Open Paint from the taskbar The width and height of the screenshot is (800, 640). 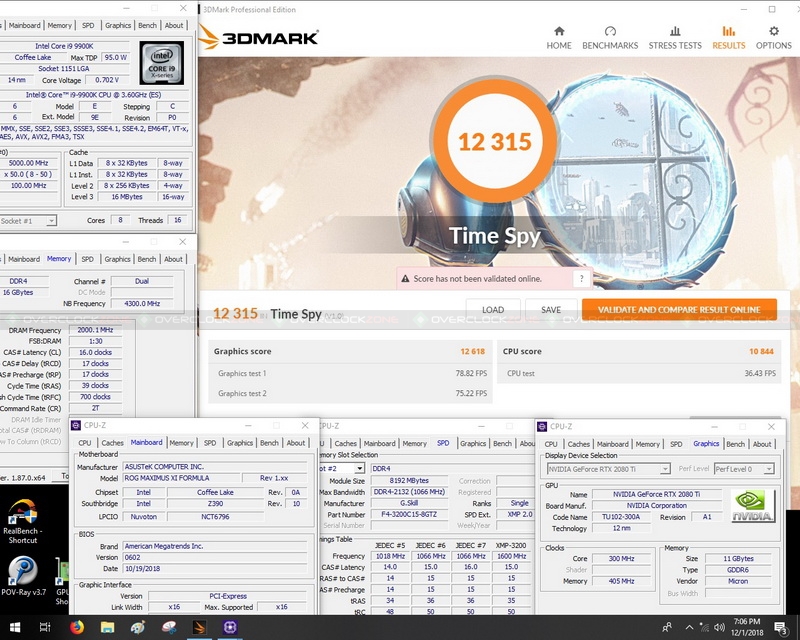(x=138, y=627)
